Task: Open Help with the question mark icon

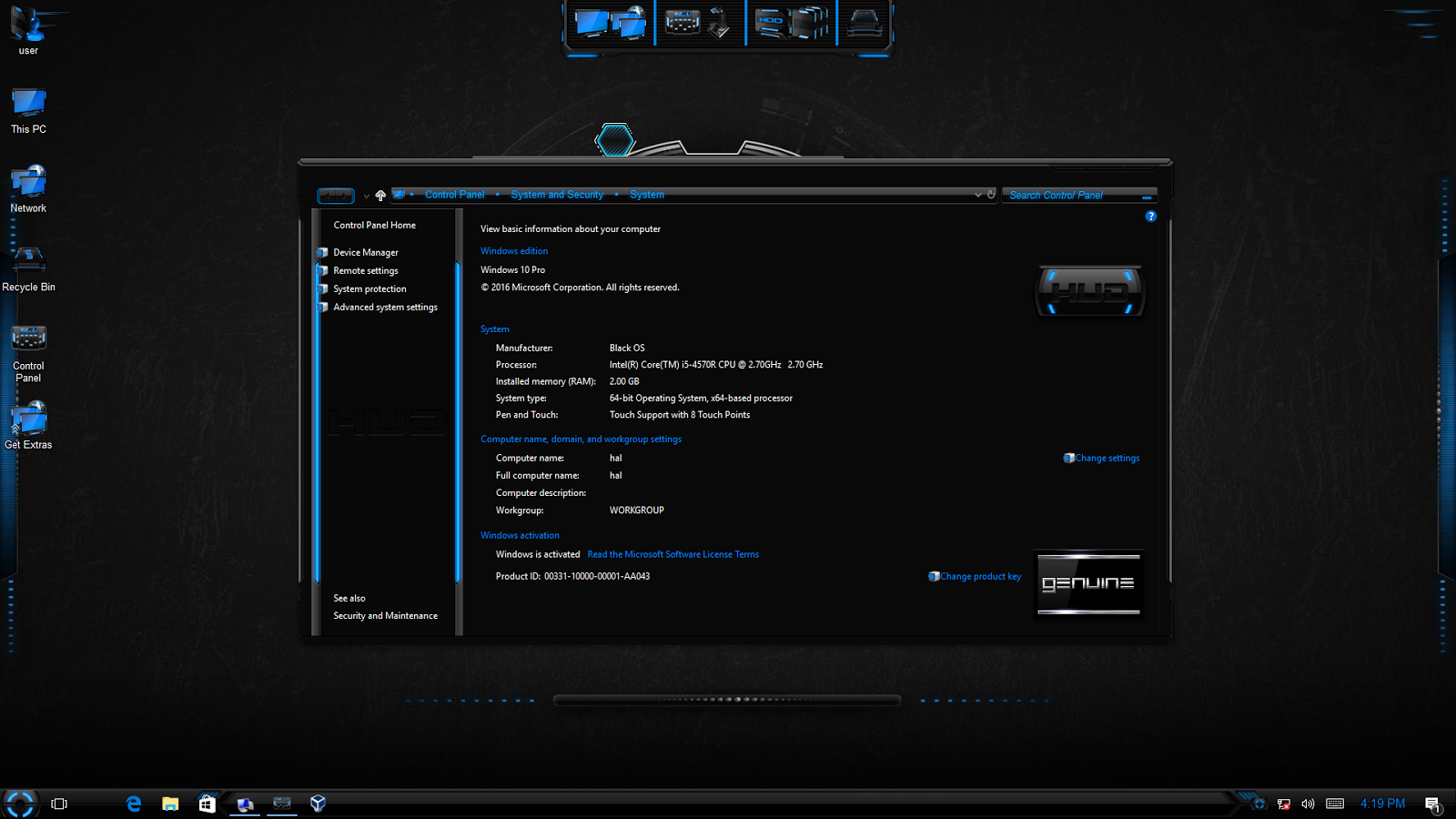Action: click(1151, 217)
